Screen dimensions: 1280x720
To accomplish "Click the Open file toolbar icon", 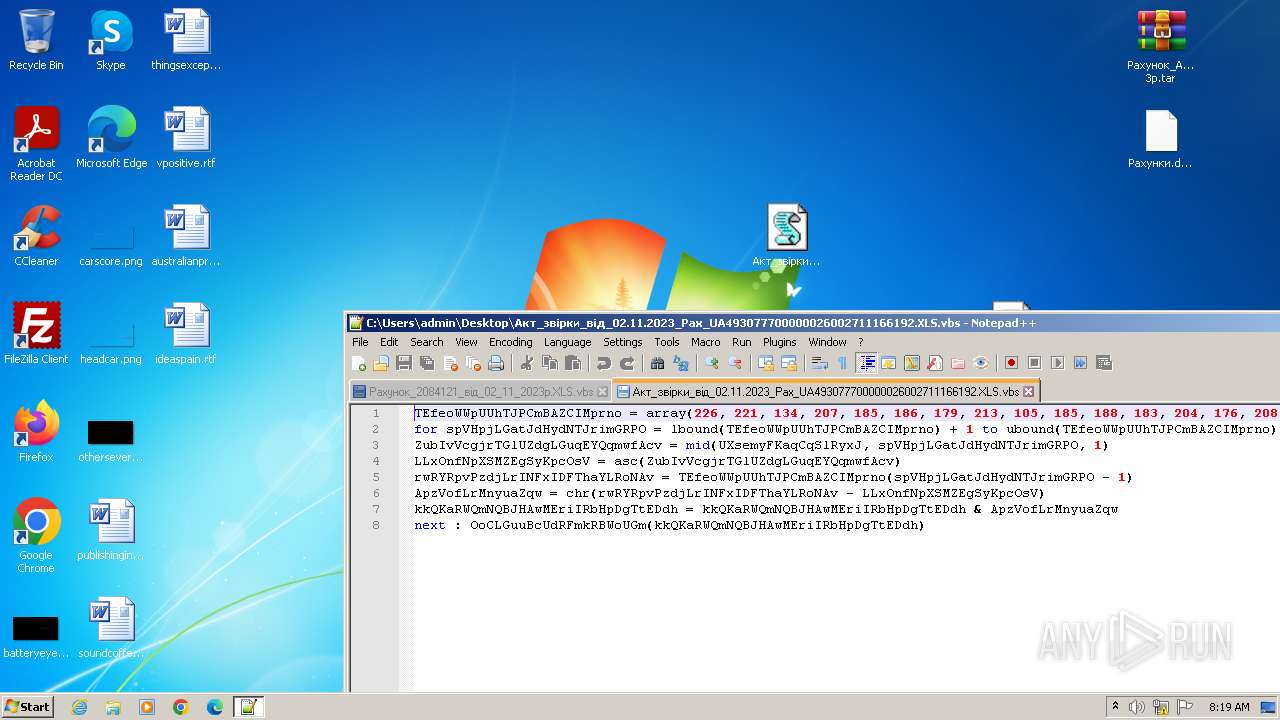I will tap(381, 363).
